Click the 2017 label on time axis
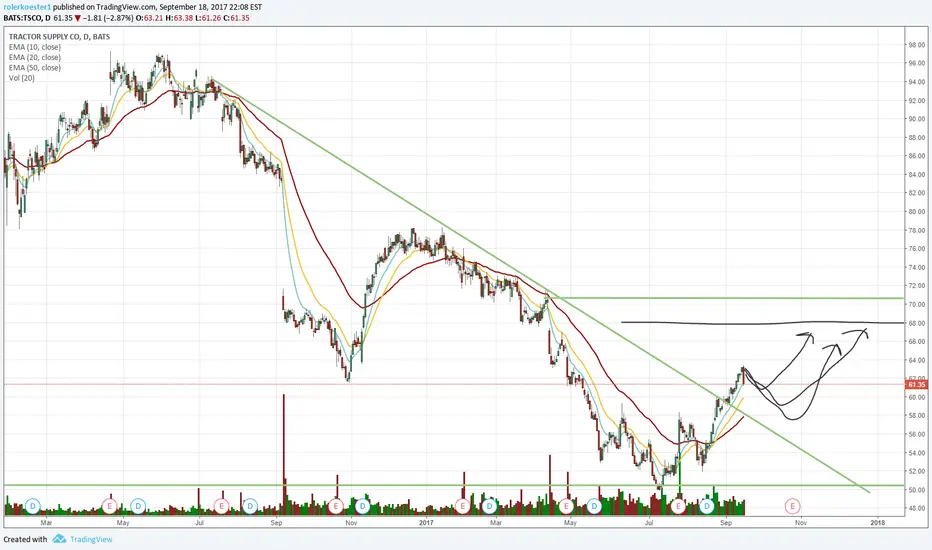 click(426, 523)
